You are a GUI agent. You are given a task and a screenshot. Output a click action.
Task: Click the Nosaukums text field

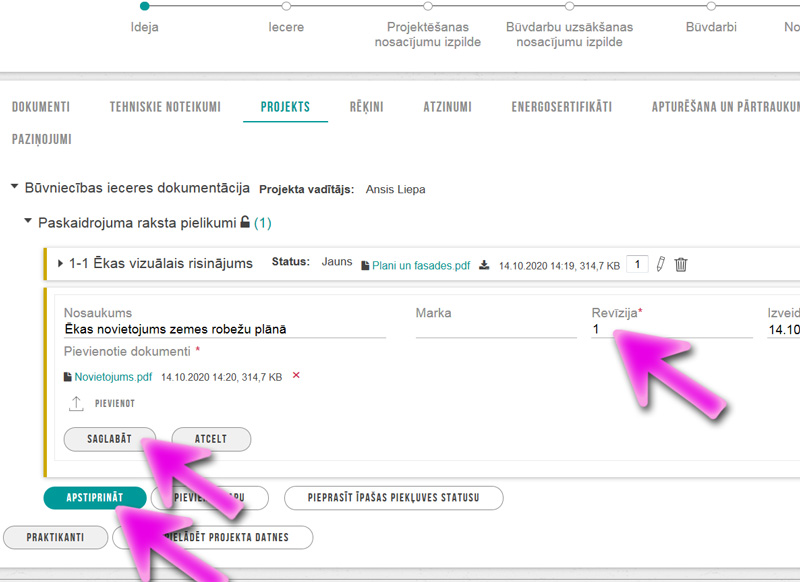point(224,329)
